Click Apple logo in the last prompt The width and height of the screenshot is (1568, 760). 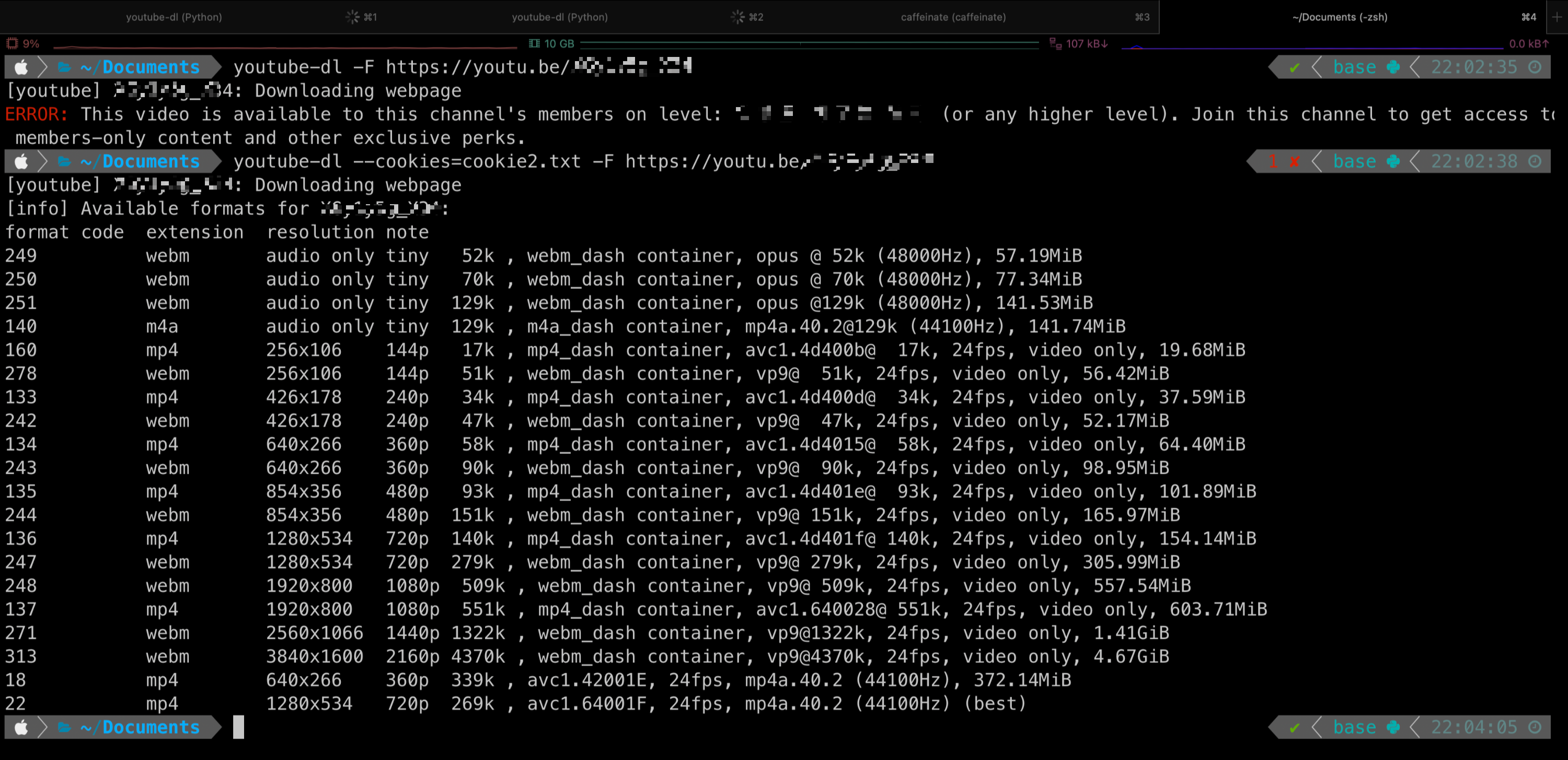click(21, 727)
